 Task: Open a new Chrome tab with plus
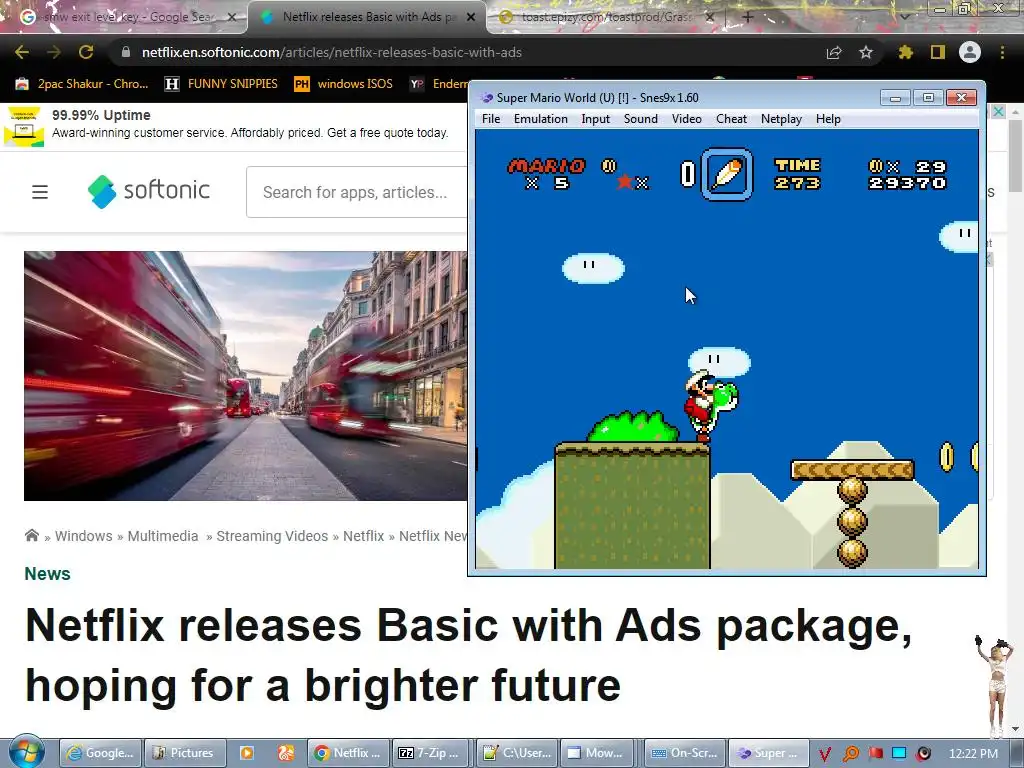[748, 17]
